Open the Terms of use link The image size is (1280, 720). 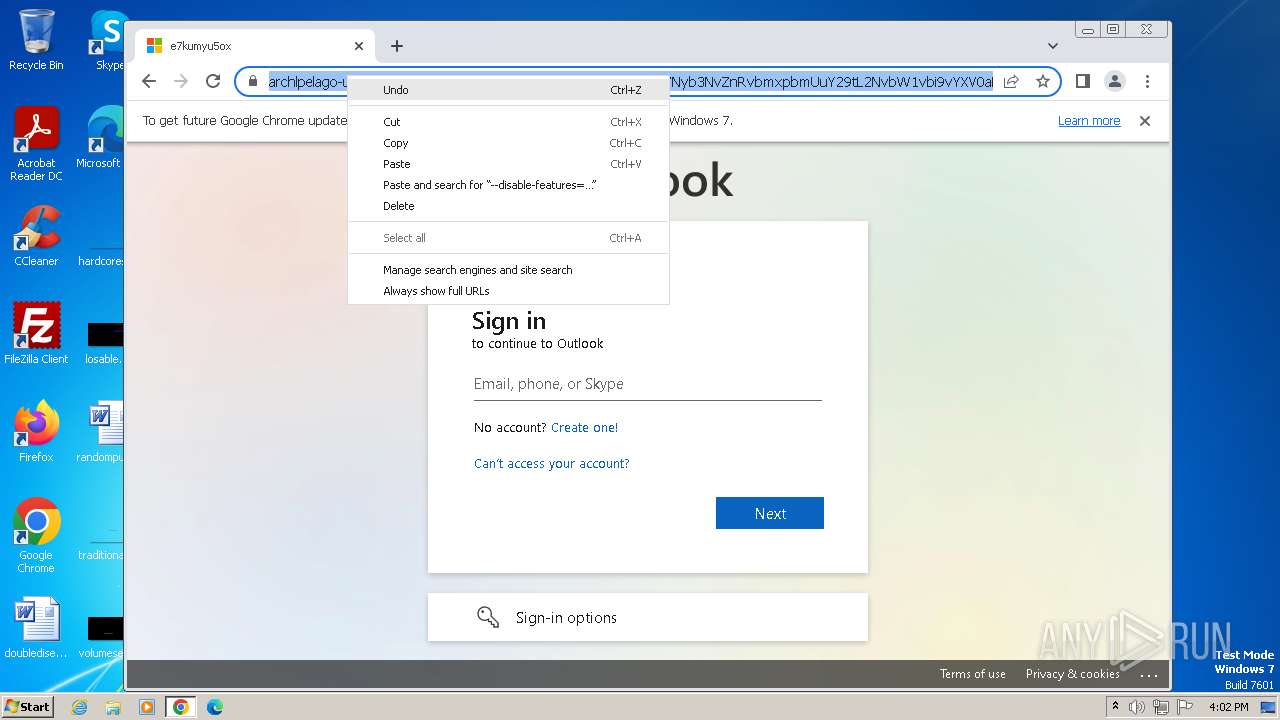click(x=972, y=674)
